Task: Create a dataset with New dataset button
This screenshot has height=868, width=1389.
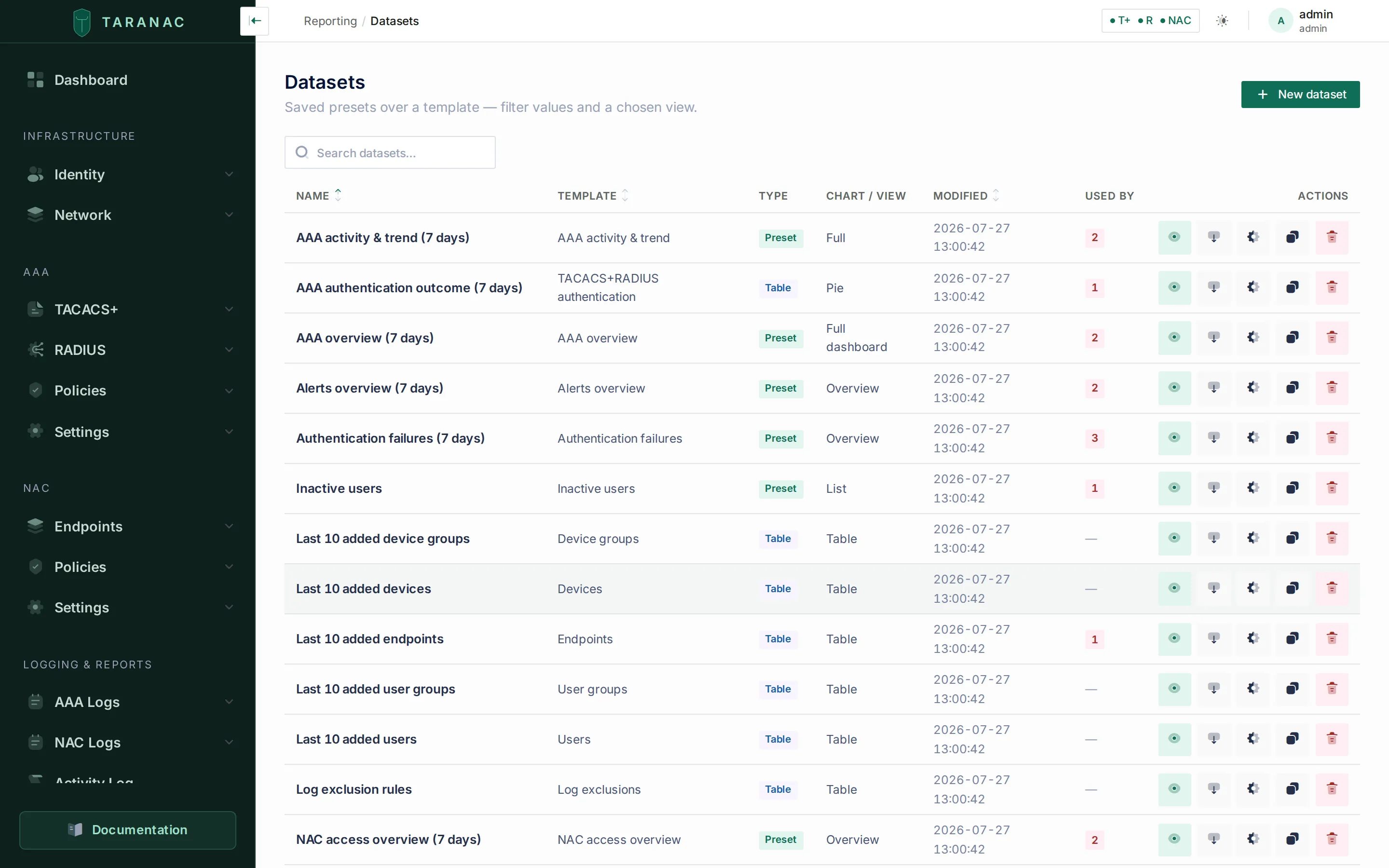Action: [1300, 94]
